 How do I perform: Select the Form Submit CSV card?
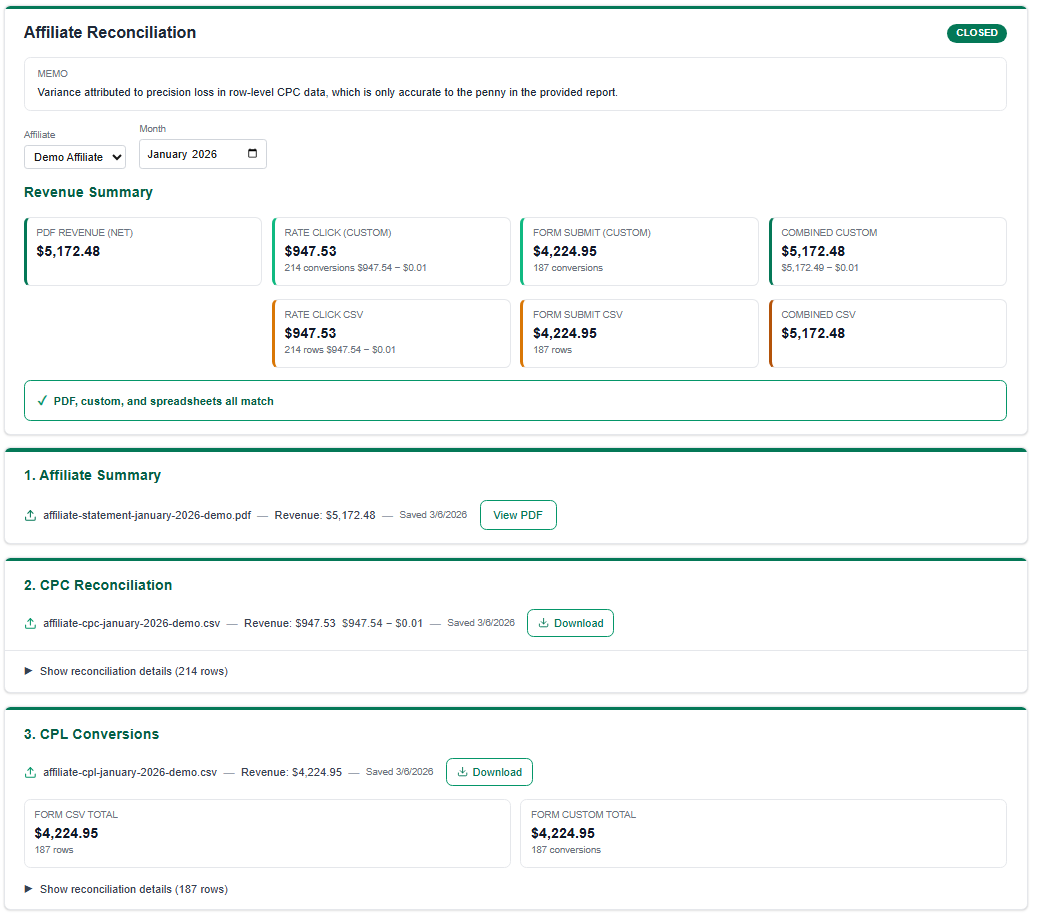tap(639, 334)
